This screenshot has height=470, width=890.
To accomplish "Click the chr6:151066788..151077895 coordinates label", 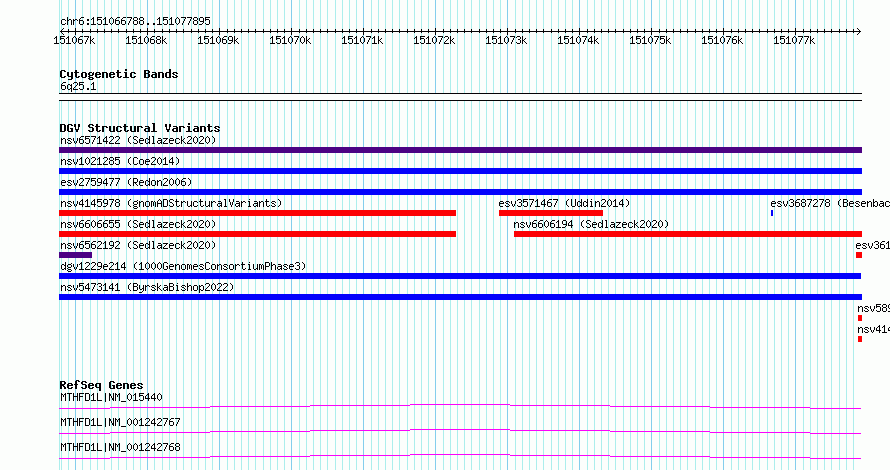I will [x=135, y=21].
